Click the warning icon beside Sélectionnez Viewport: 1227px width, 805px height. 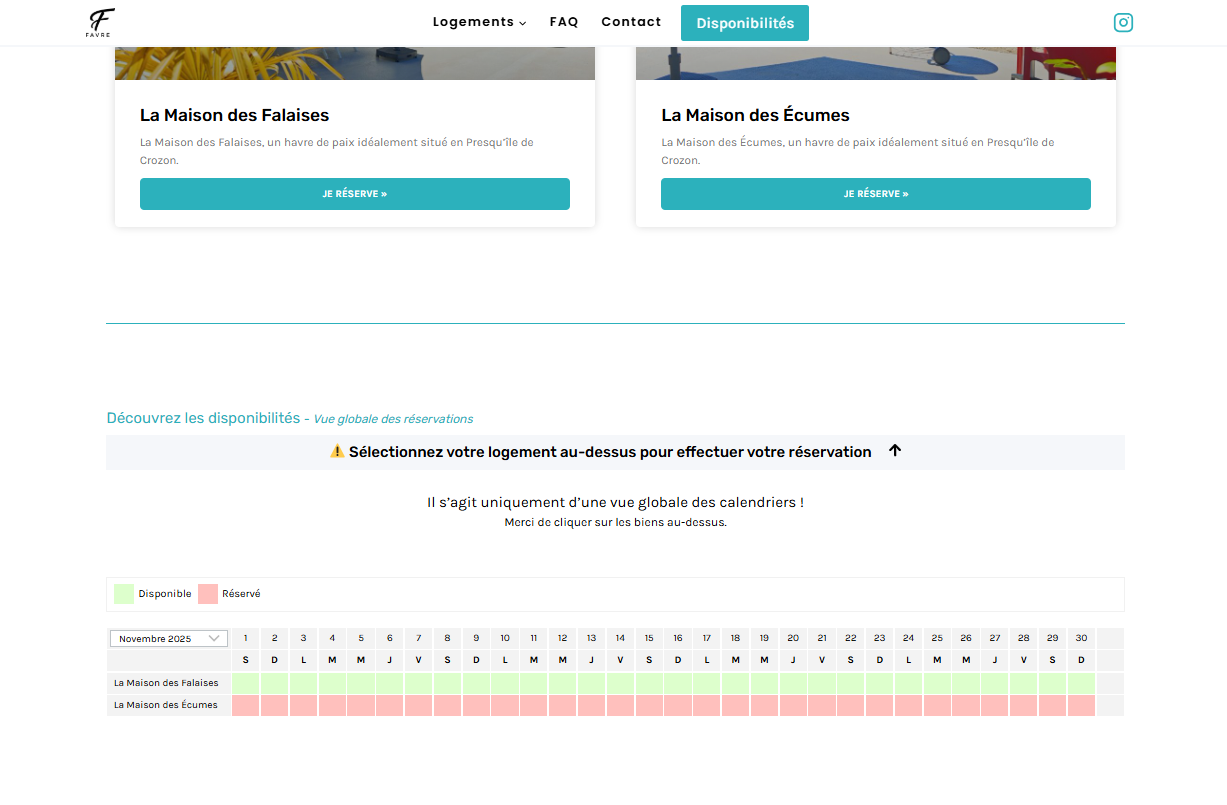coord(337,452)
